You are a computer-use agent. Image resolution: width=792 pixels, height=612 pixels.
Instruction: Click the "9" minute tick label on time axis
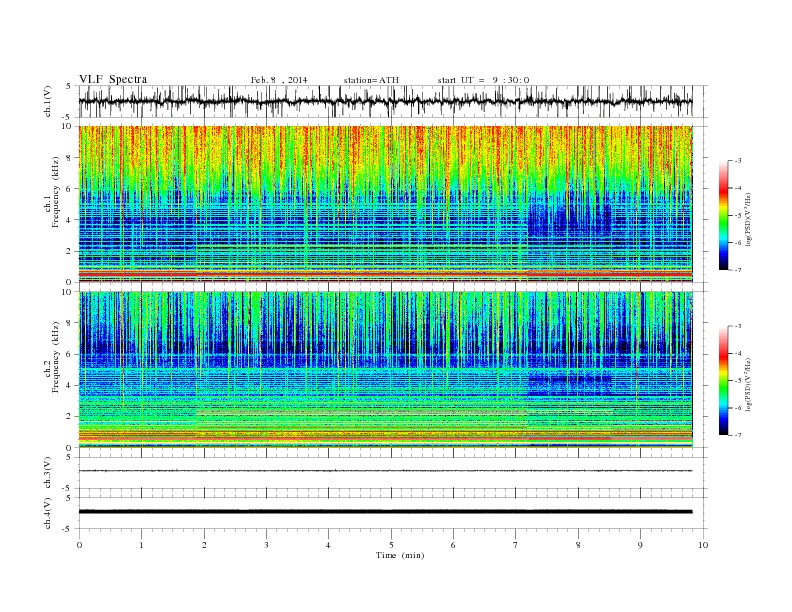[x=640, y=545]
